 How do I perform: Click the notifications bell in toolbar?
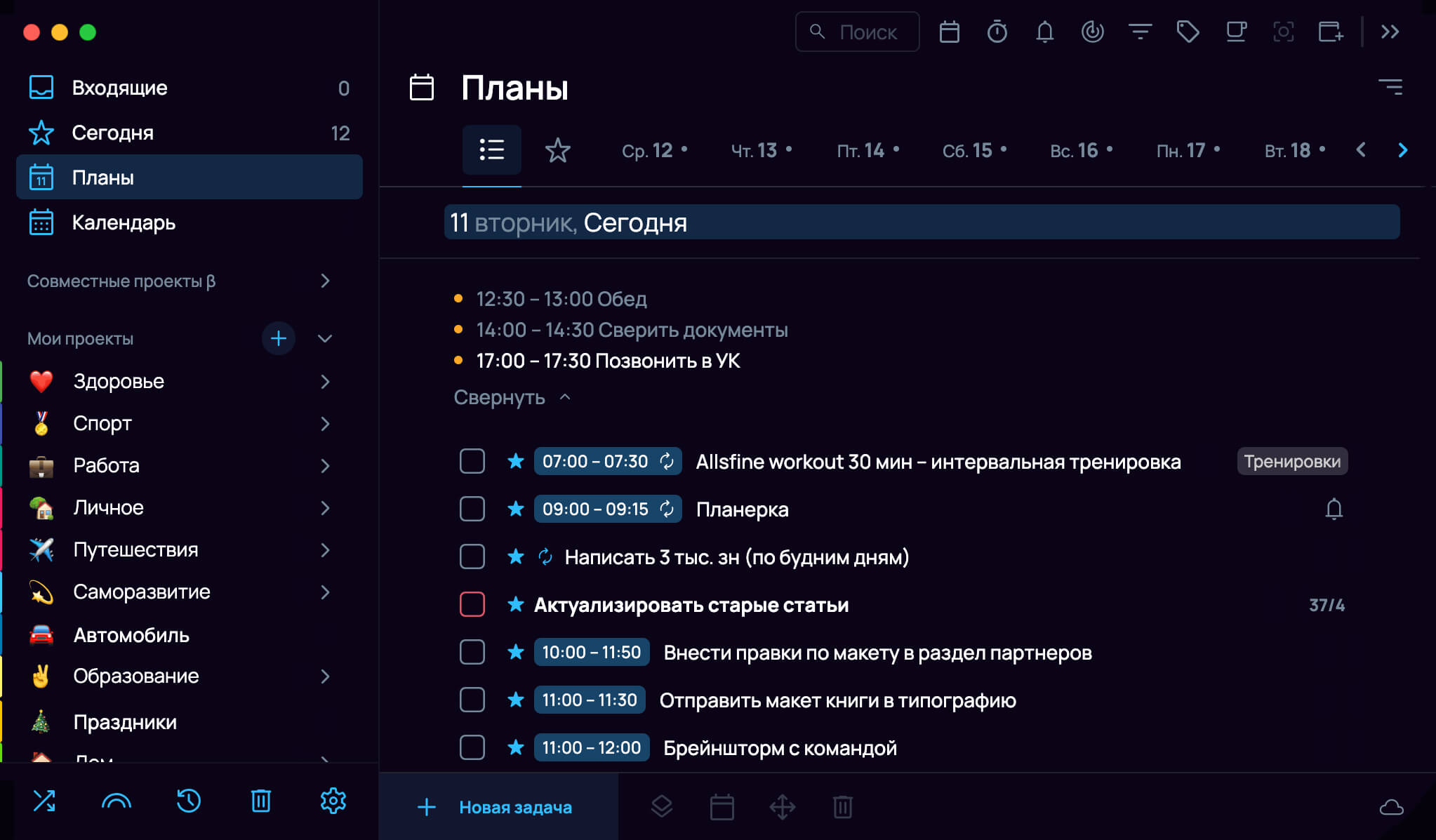[1044, 32]
